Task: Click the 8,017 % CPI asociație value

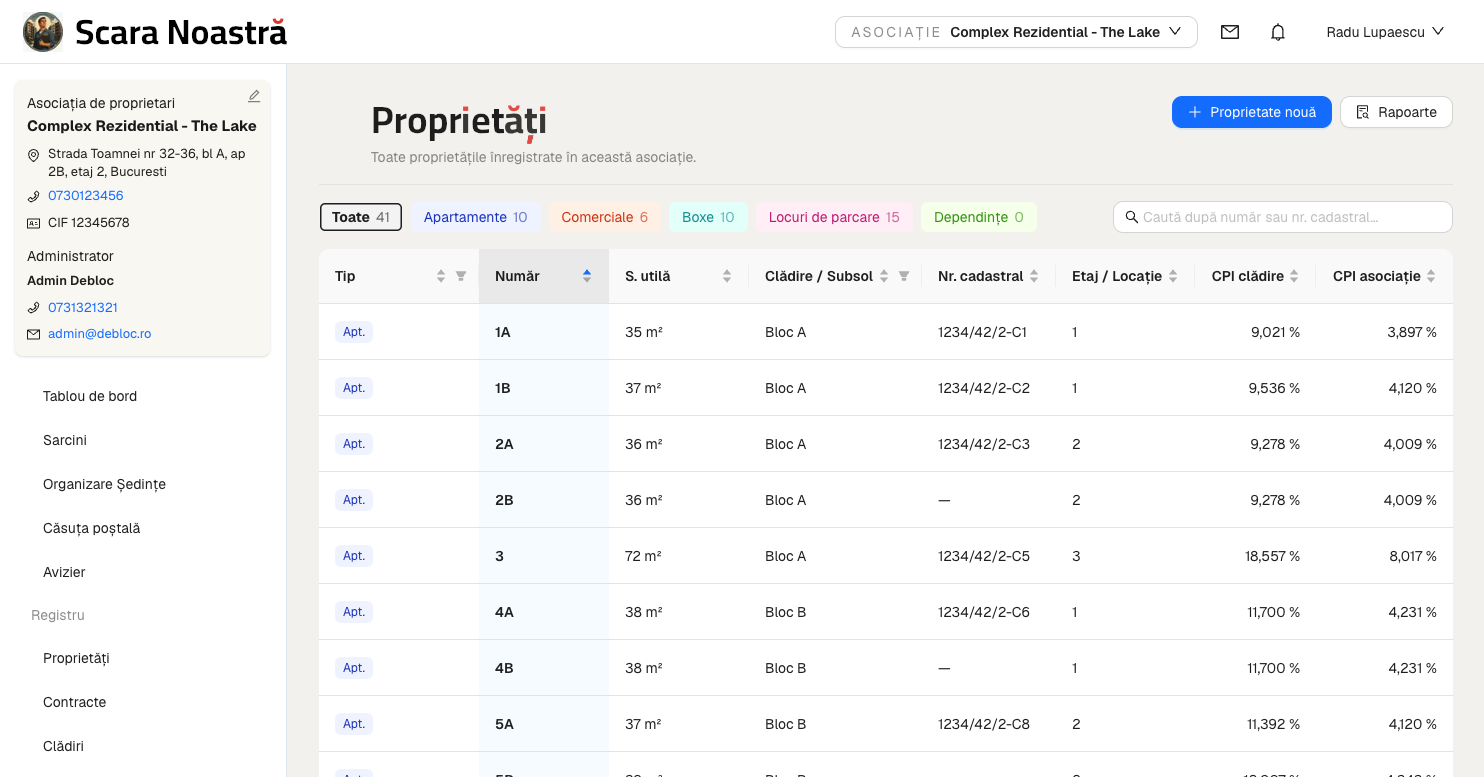Action: point(1411,556)
